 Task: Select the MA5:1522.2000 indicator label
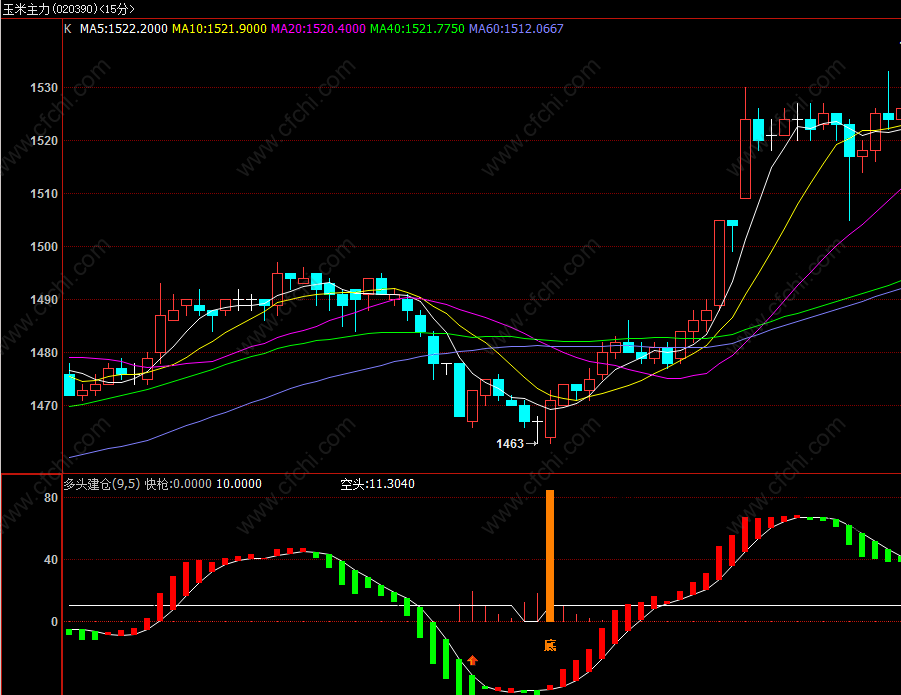coord(124,29)
